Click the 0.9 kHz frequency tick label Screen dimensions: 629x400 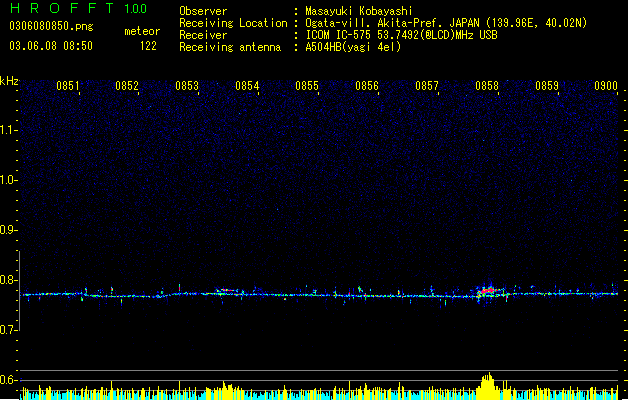(8, 230)
